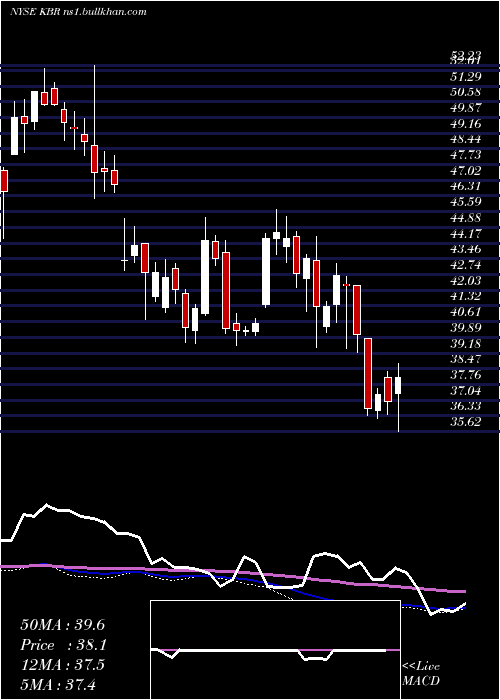Click the 44.88 price axis label

tap(466, 217)
